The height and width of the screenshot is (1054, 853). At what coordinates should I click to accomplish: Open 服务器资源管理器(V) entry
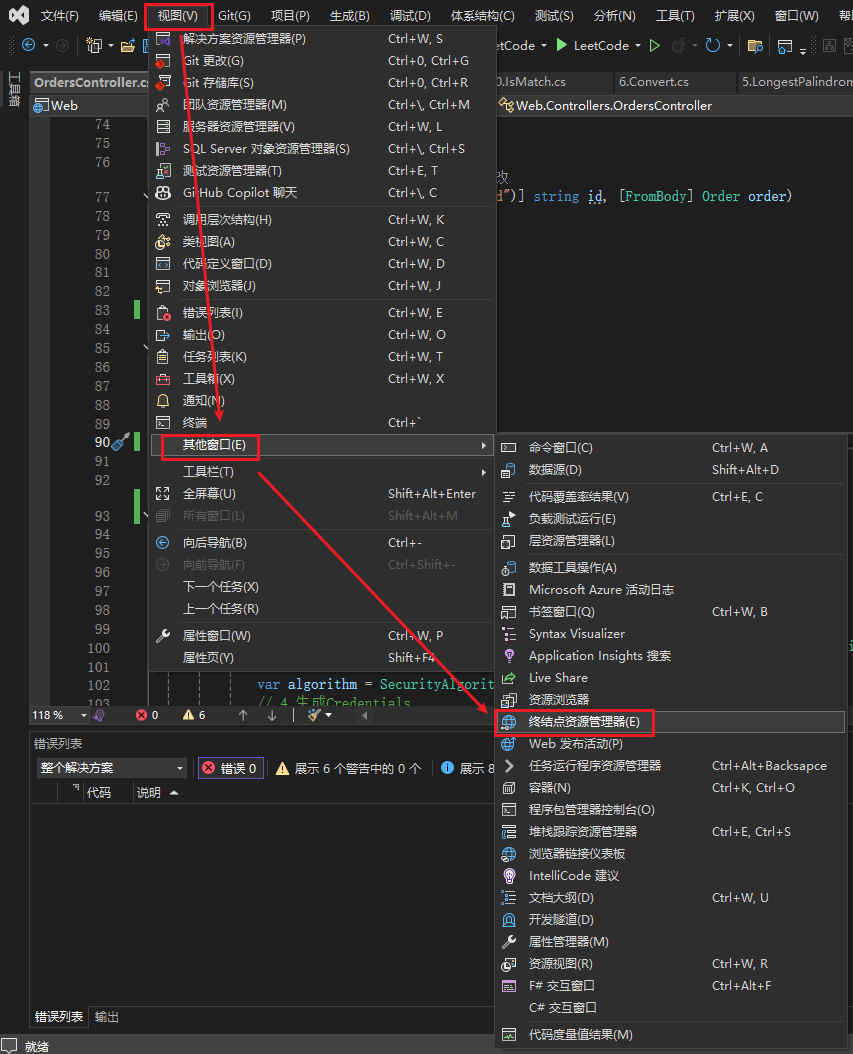click(x=322, y=127)
